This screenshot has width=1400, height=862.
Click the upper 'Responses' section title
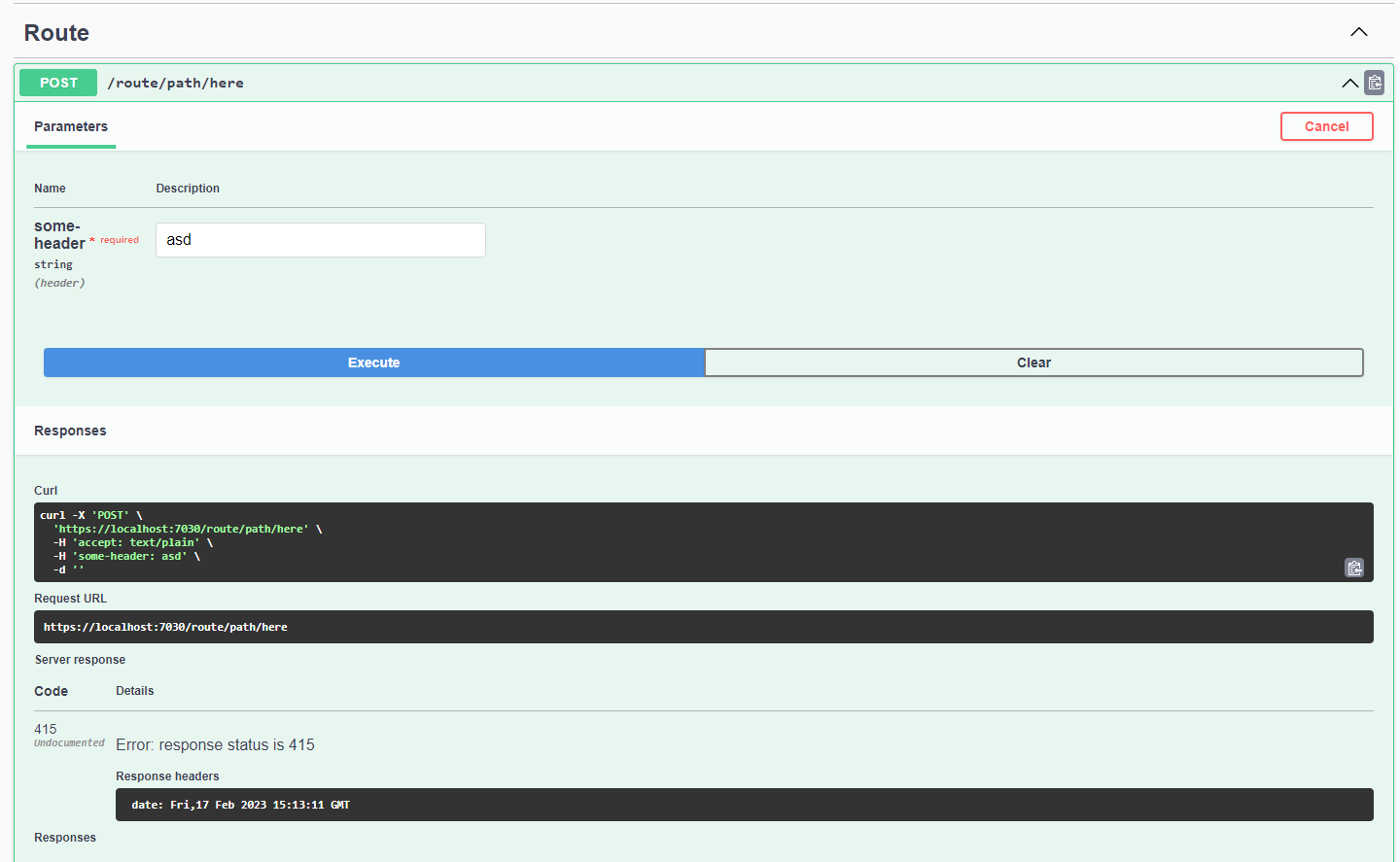[x=70, y=431]
